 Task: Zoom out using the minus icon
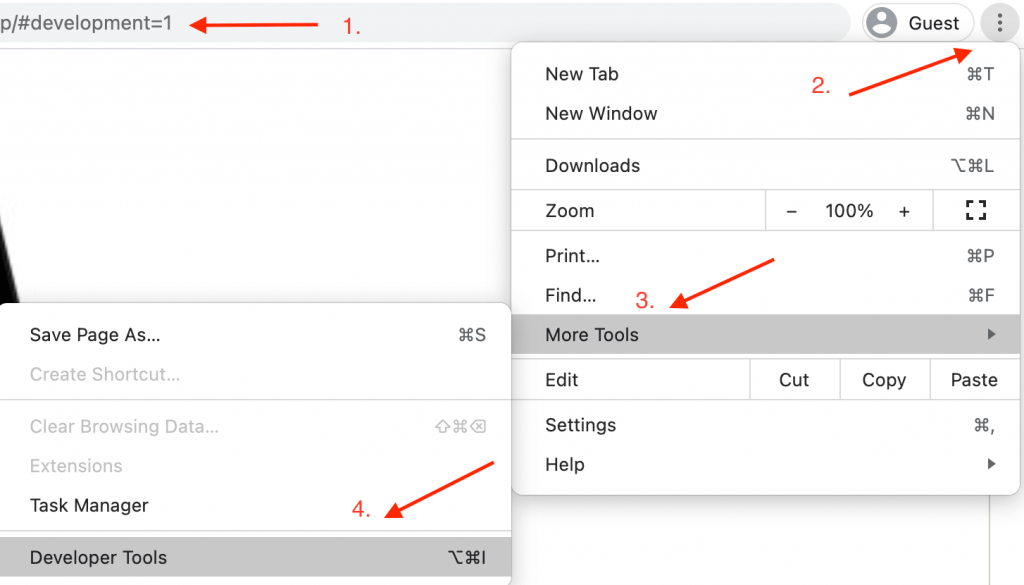793,210
